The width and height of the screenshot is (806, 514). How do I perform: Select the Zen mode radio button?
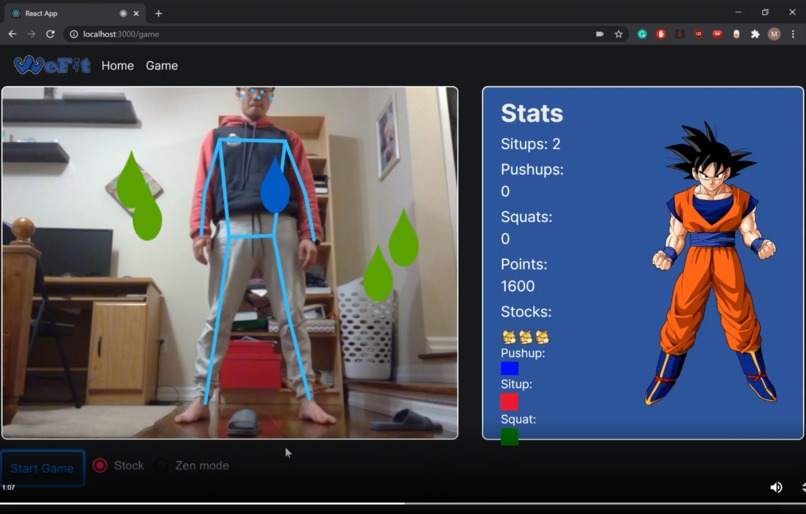tap(161, 466)
